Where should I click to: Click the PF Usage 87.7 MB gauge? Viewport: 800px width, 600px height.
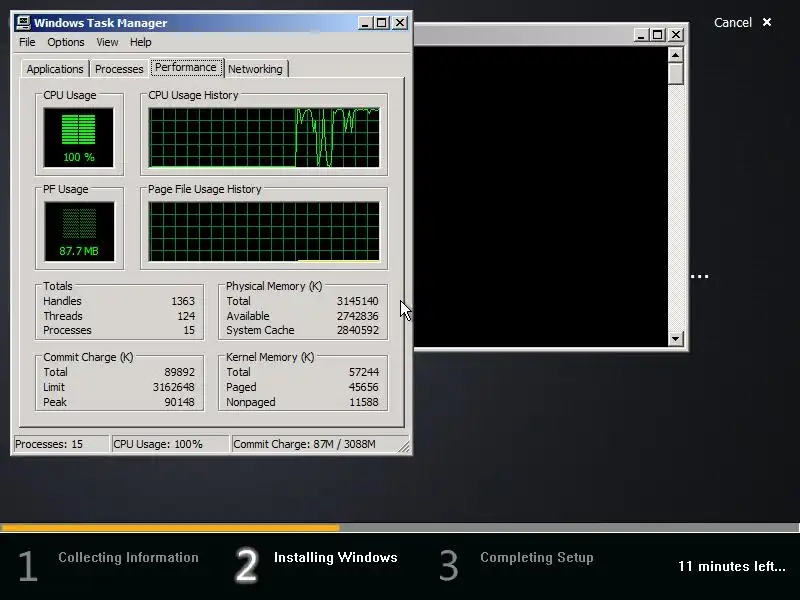coord(79,231)
